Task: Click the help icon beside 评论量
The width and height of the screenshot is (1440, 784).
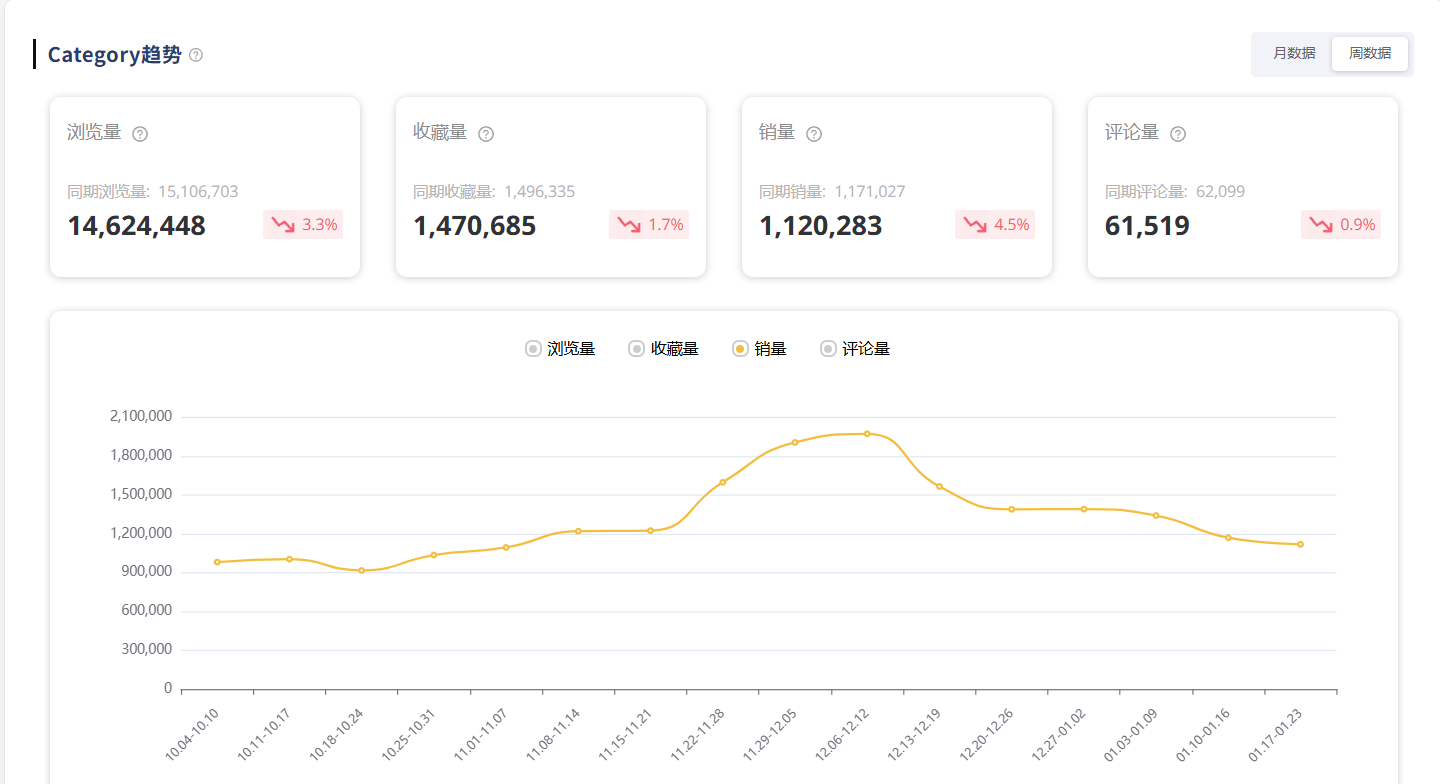Action: (x=1178, y=134)
